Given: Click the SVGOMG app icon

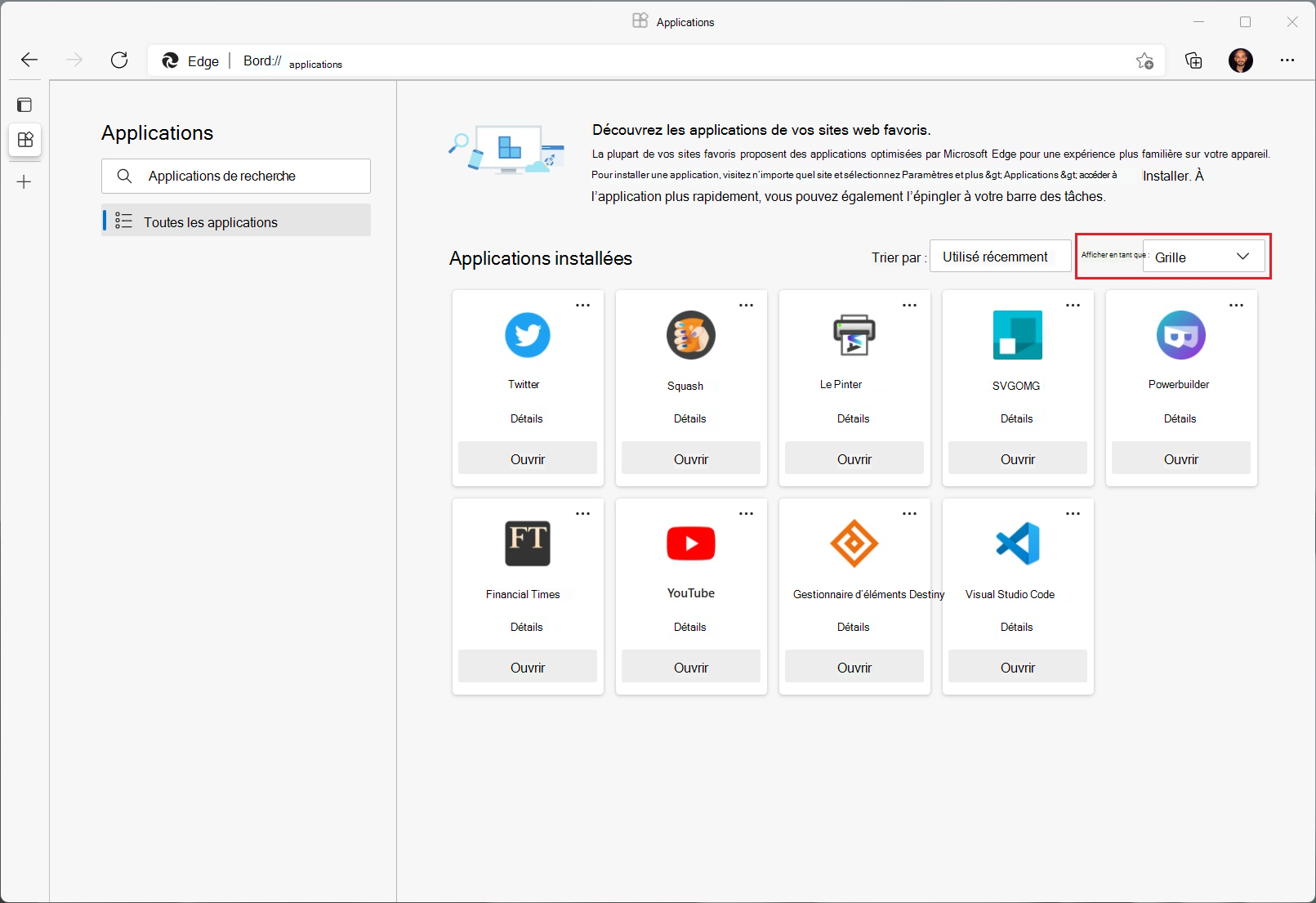Looking at the screenshot, I should pyautogui.click(x=1018, y=335).
